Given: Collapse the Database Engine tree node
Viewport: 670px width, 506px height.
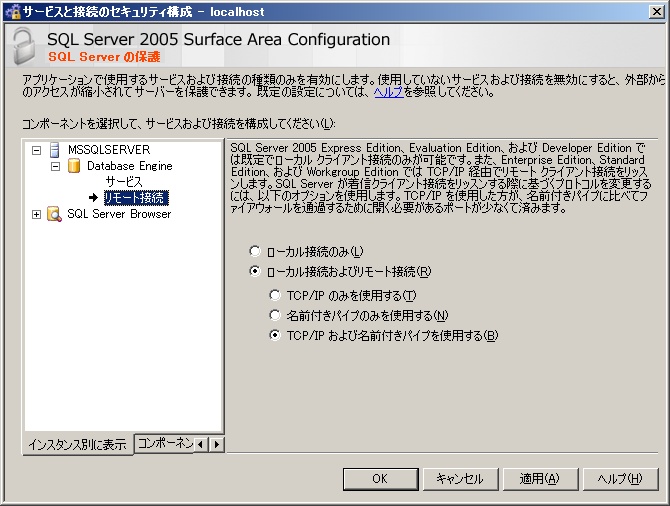Looking at the screenshot, I should click(x=56, y=166).
